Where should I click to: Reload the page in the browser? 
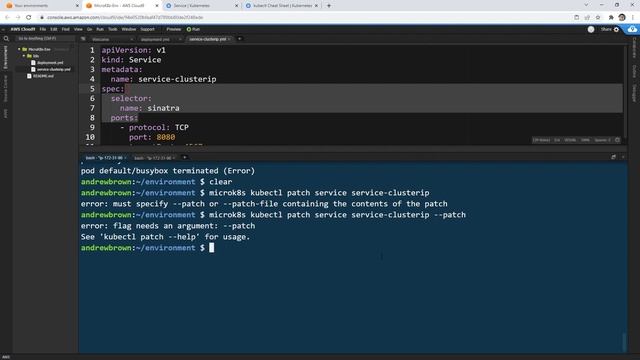[x=29, y=17]
